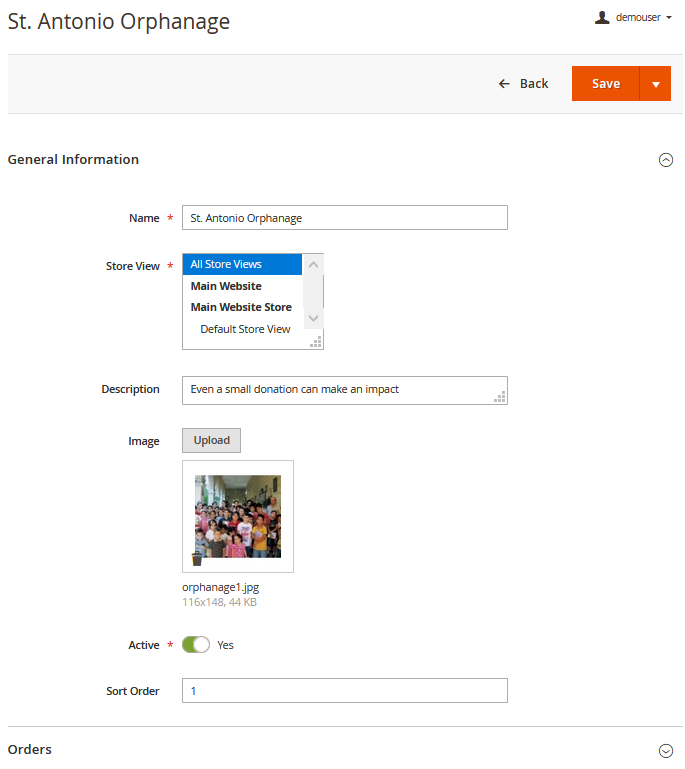Open the Save button options arrow
Image resolution: width=685 pixels, height=769 pixels.
[655, 84]
